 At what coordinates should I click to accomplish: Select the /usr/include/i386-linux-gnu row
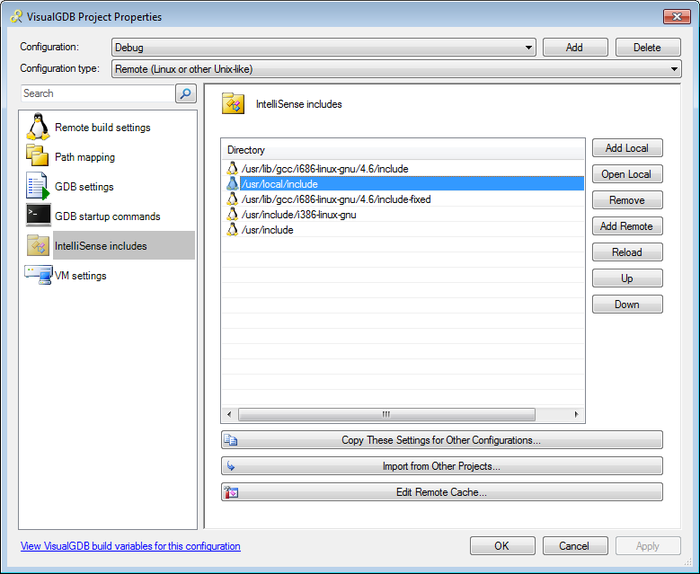pyautogui.click(x=403, y=214)
